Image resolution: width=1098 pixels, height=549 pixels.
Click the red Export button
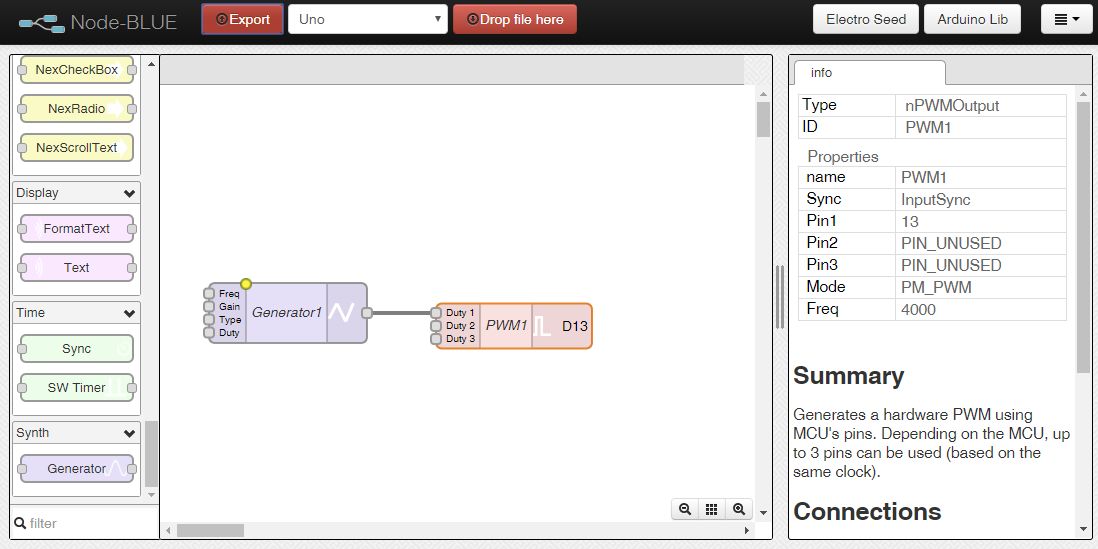click(242, 20)
